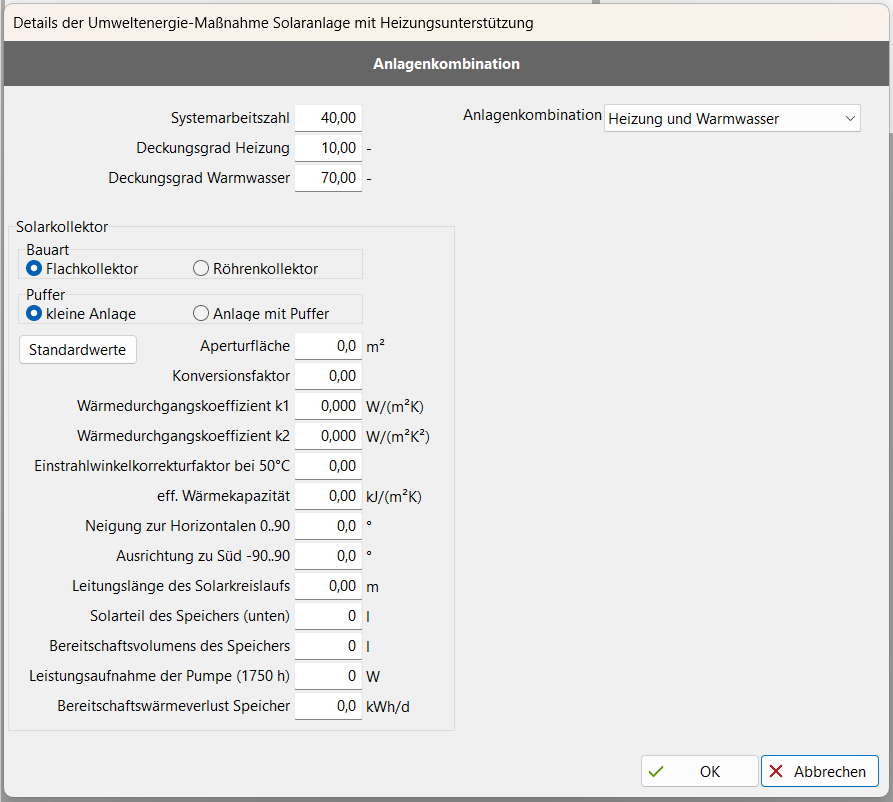Choose Anlage mit Puffer option
The height and width of the screenshot is (802, 893).
pos(201,313)
